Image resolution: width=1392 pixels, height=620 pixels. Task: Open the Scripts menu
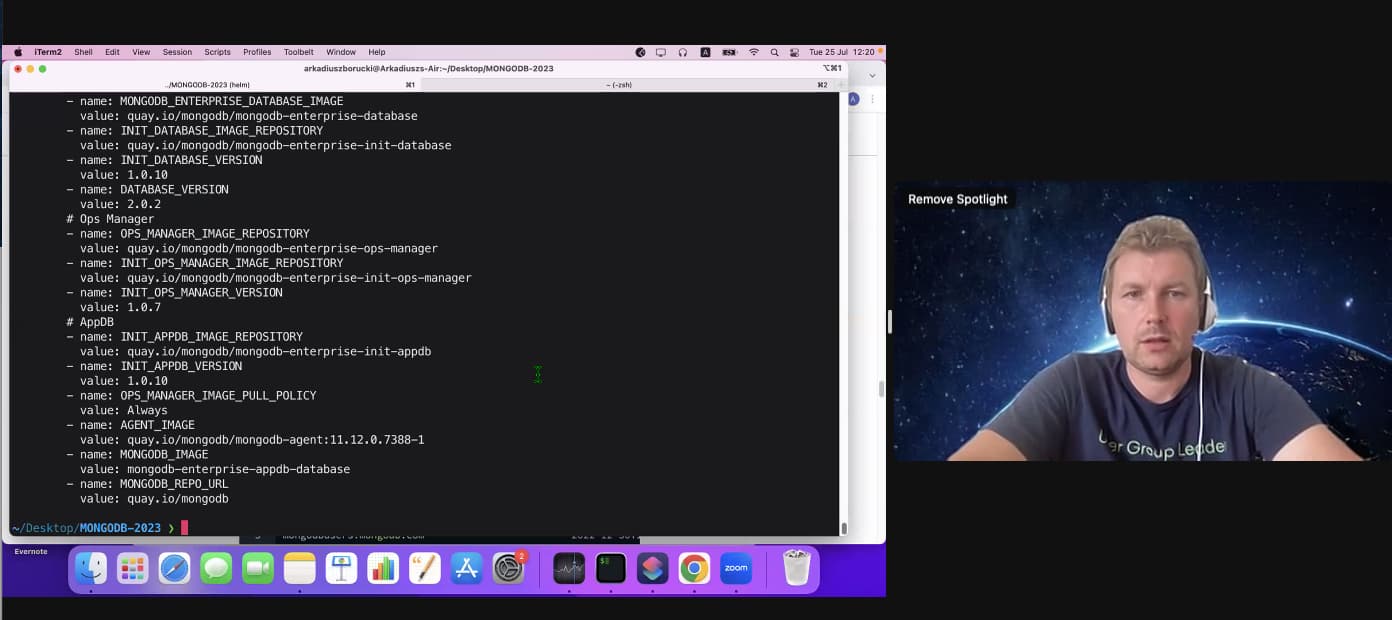coord(217,52)
